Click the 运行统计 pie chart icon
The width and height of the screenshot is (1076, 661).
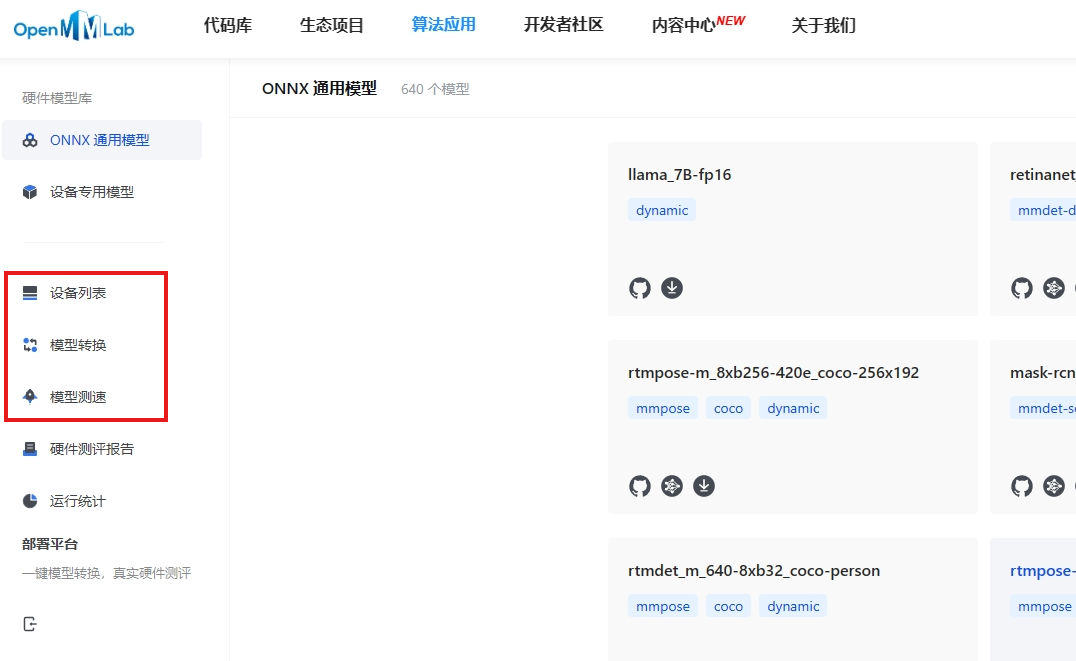click(30, 501)
